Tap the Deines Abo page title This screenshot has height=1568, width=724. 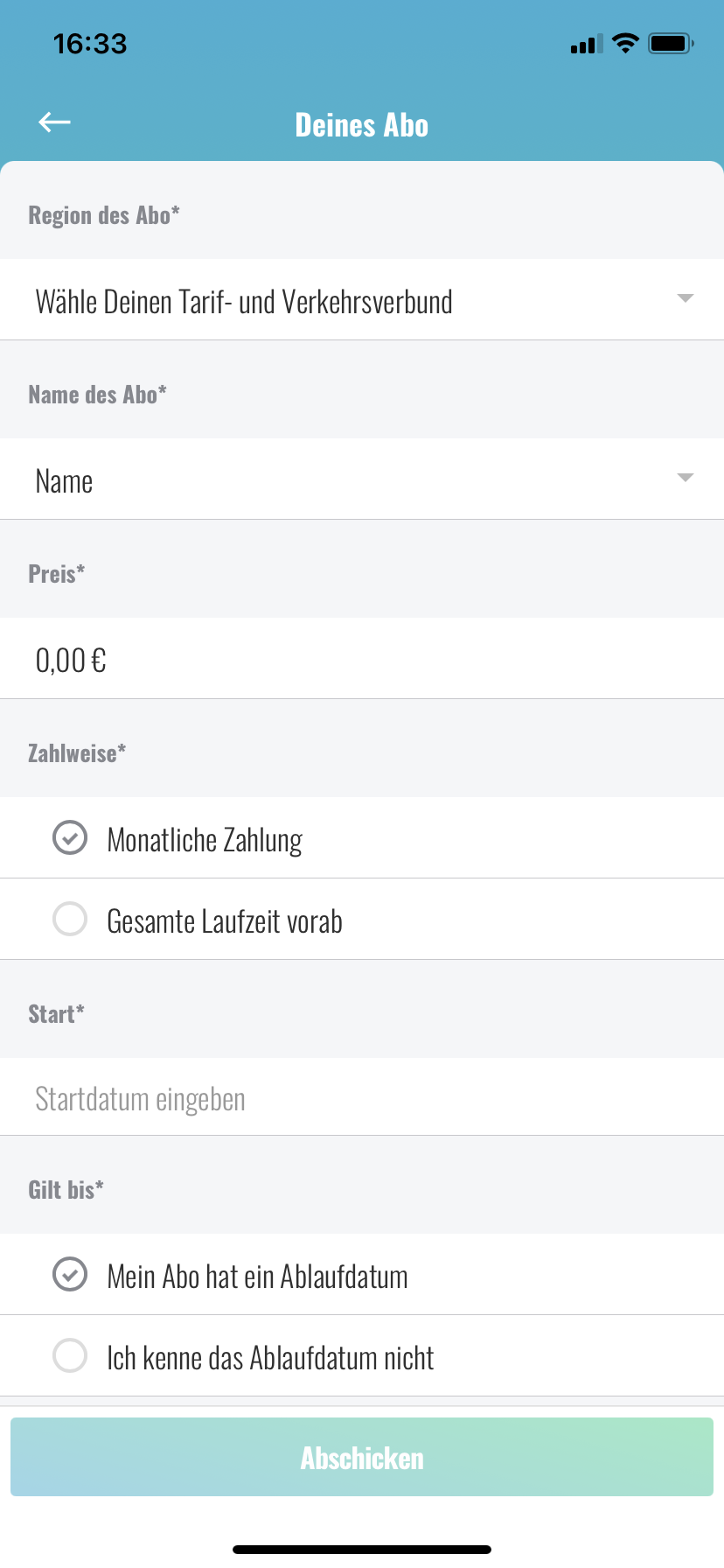click(x=362, y=125)
